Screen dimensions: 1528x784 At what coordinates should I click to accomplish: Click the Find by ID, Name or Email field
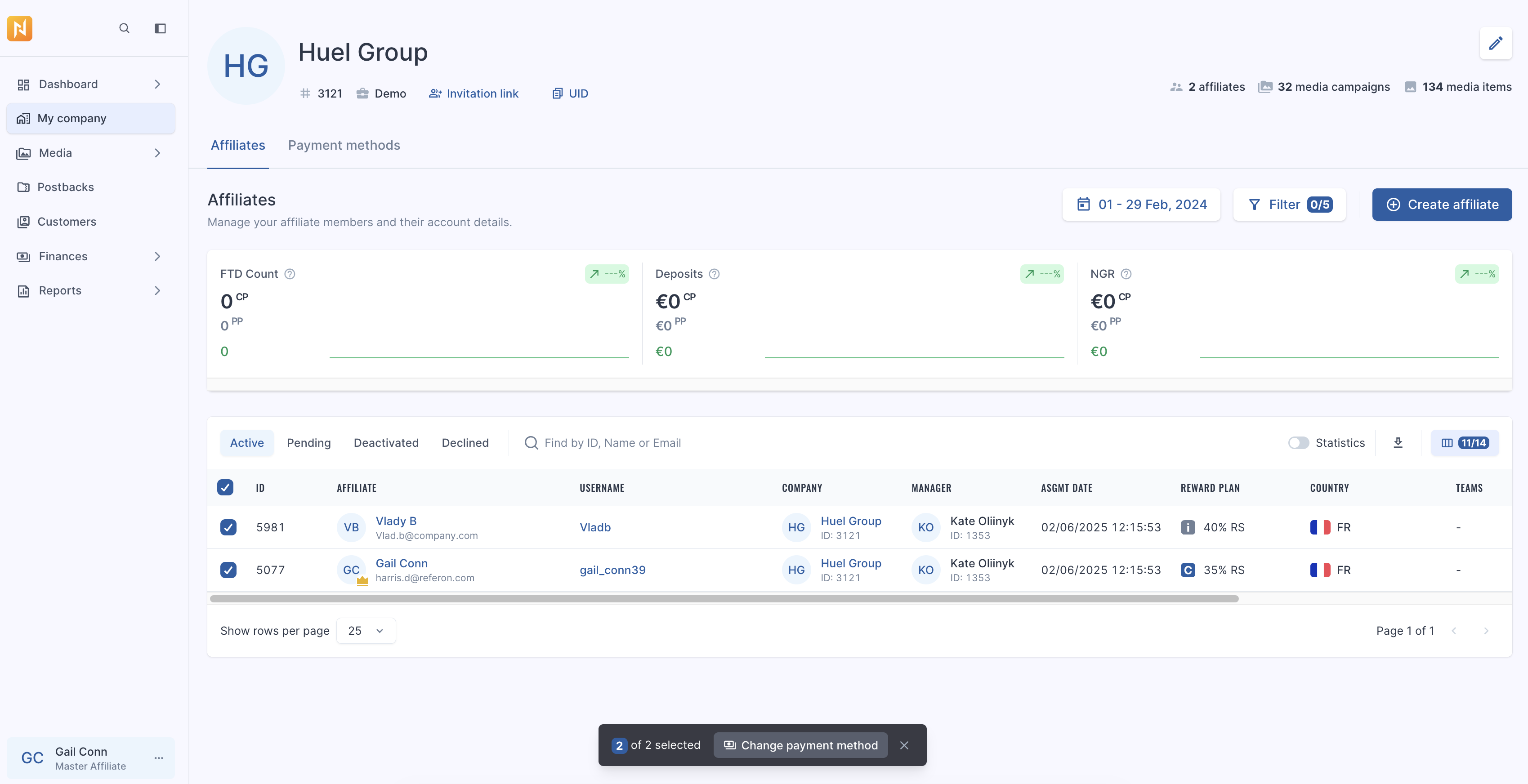612,443
